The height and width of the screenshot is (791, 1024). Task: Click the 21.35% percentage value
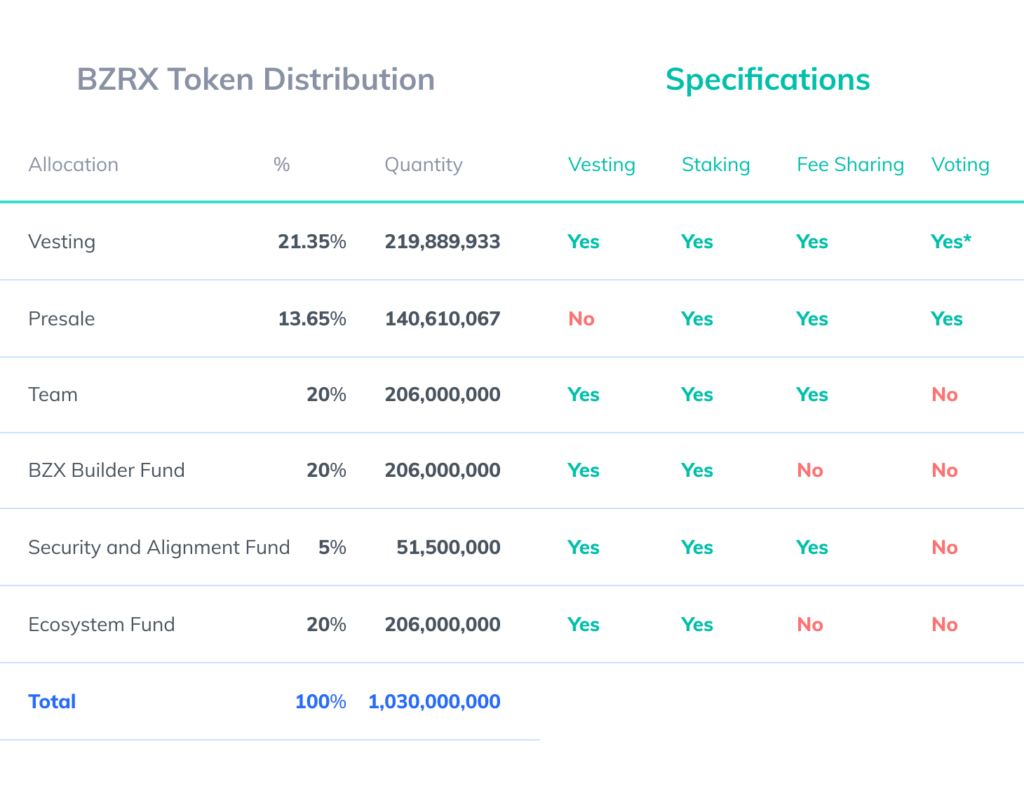[312, 242]
